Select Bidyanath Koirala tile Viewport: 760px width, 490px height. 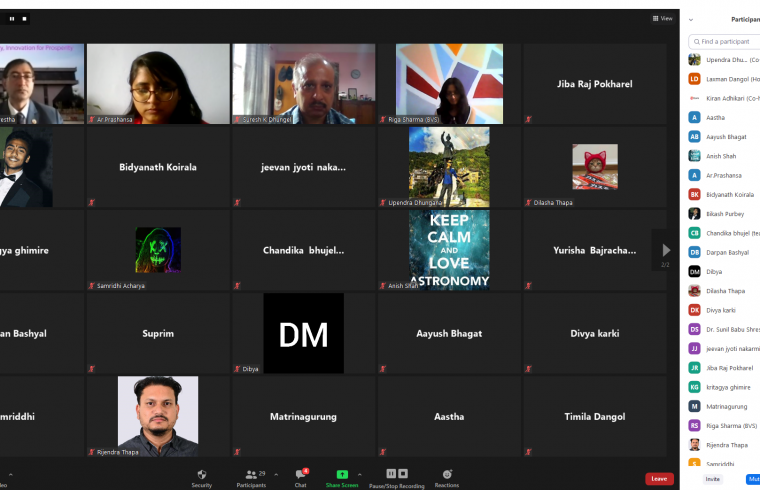[158, 167]
